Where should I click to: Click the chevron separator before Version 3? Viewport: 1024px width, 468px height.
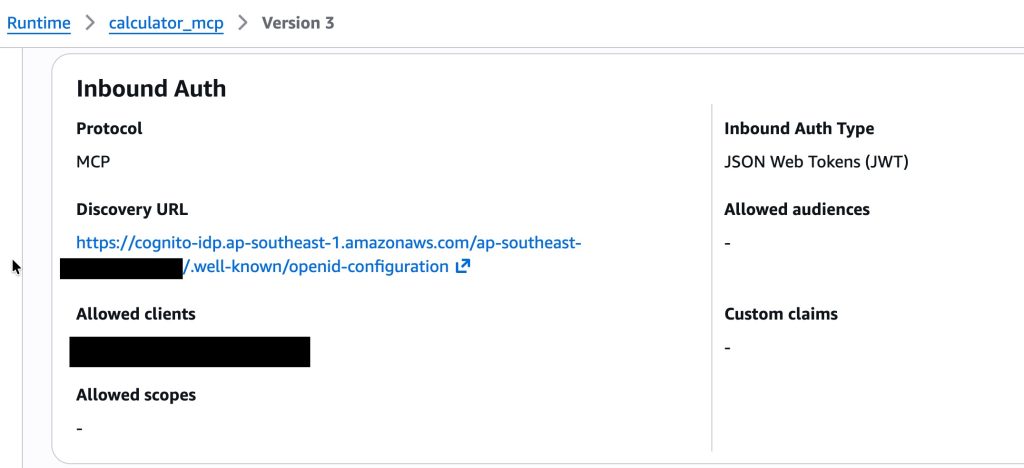click(x=242, y=23)
